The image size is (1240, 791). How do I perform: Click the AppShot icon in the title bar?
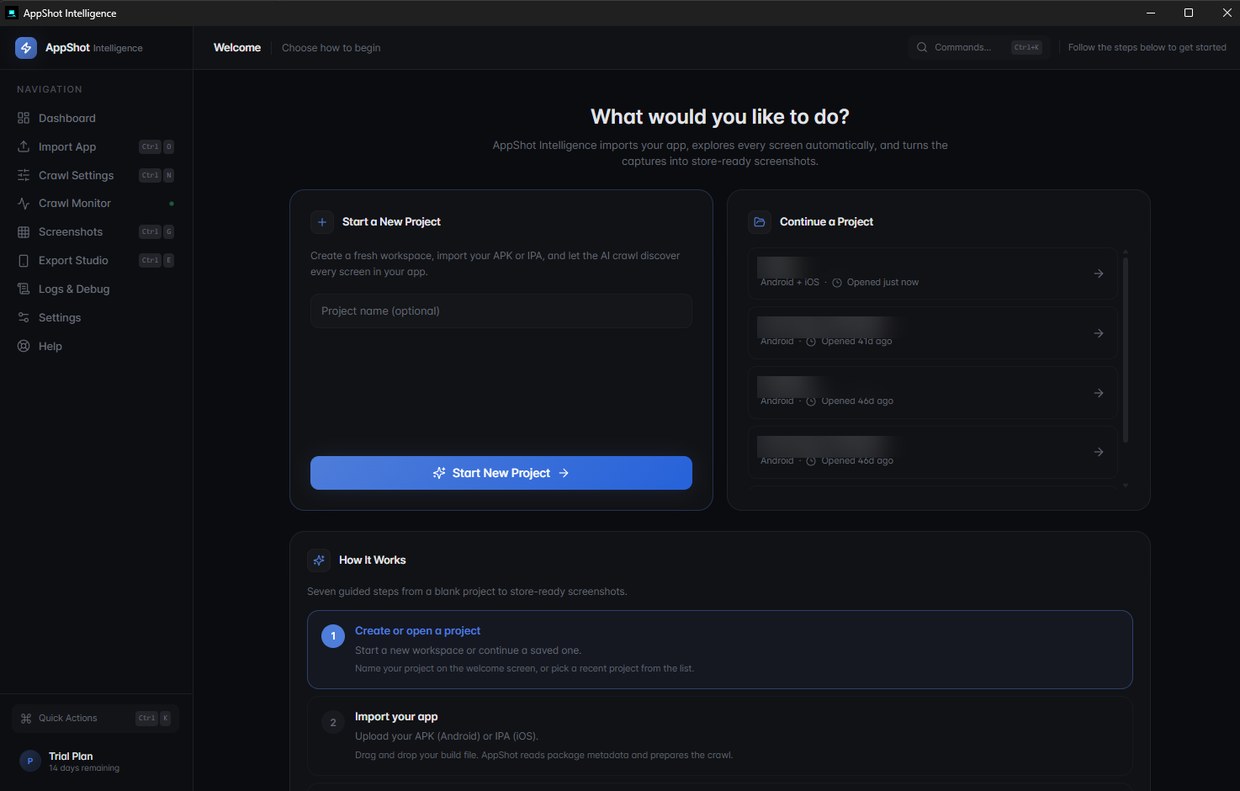pyautogui.click(x=12, y=13)
